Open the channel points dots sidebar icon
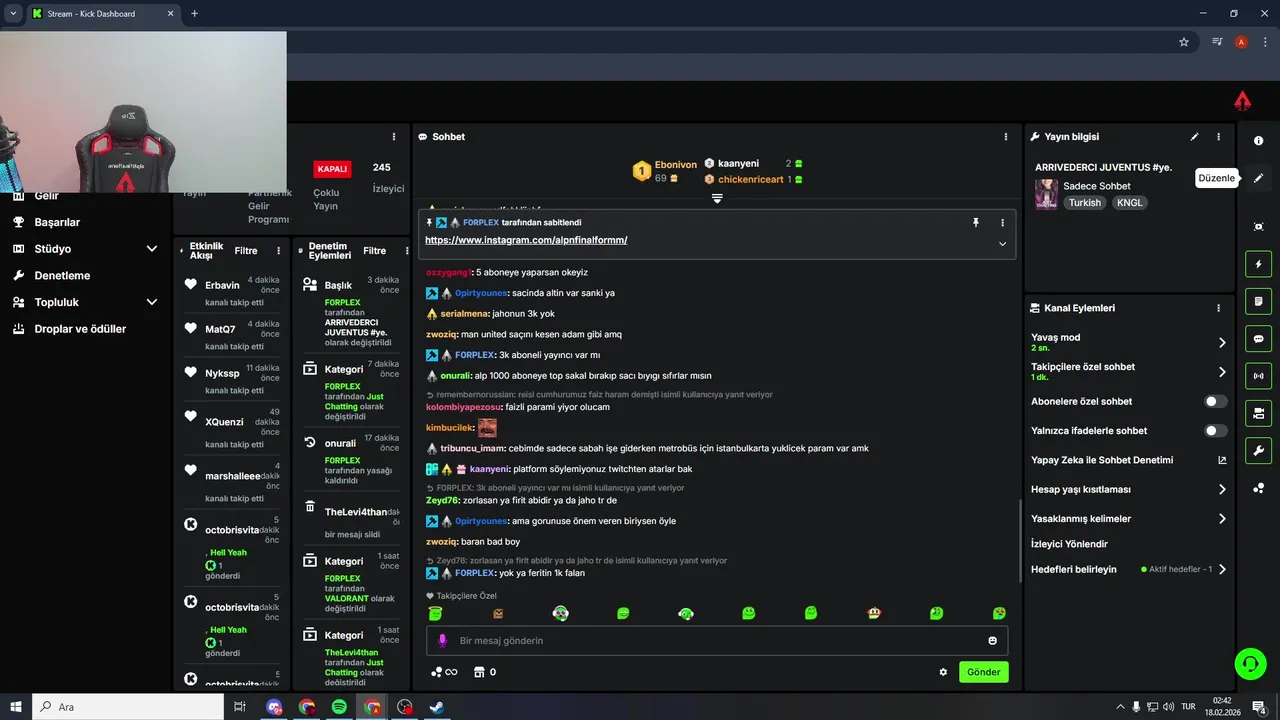 click(x=1258, y=488)
